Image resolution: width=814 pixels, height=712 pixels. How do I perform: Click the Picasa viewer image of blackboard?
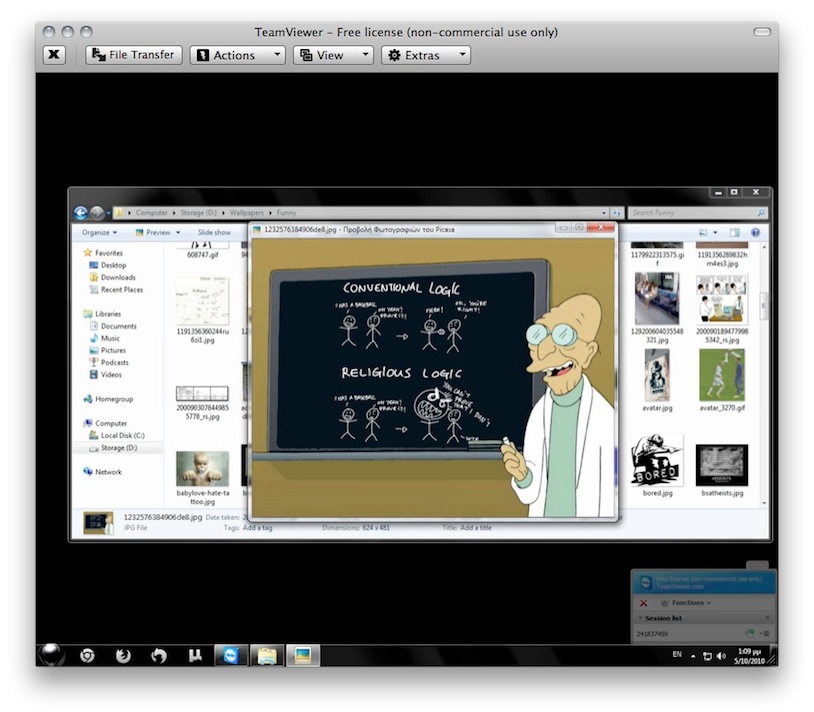pyautogui.click(x=433, y=377)
